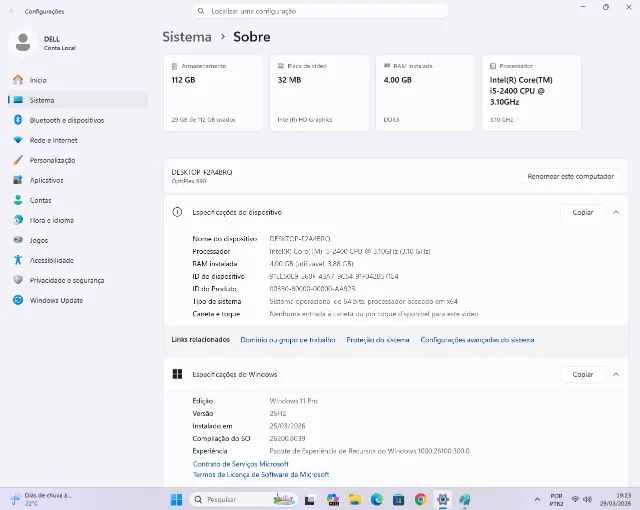The image size is (640, 510).
Task: Click the Settings gear on the taskbar
Action: click(443, 499)
